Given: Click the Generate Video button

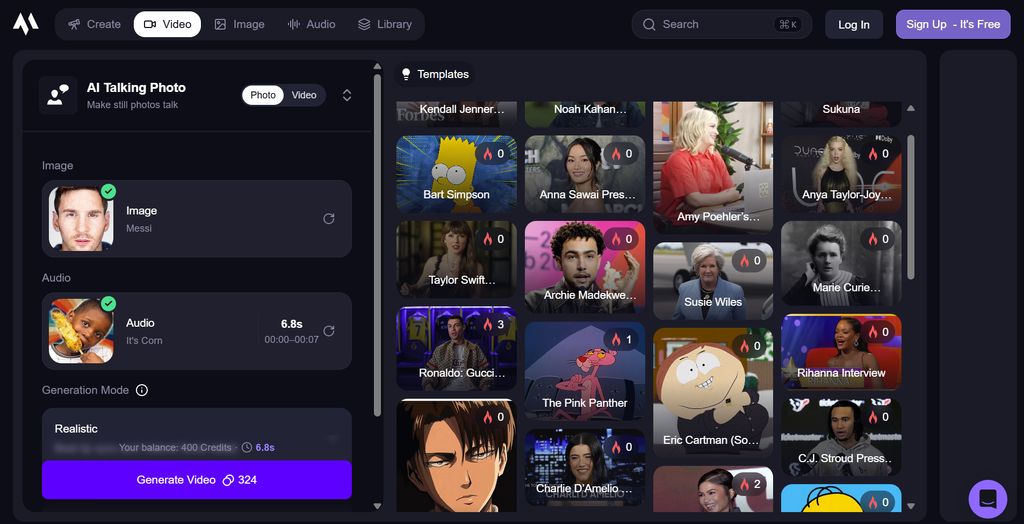Looking at the screenshot, I should [197, 480].
